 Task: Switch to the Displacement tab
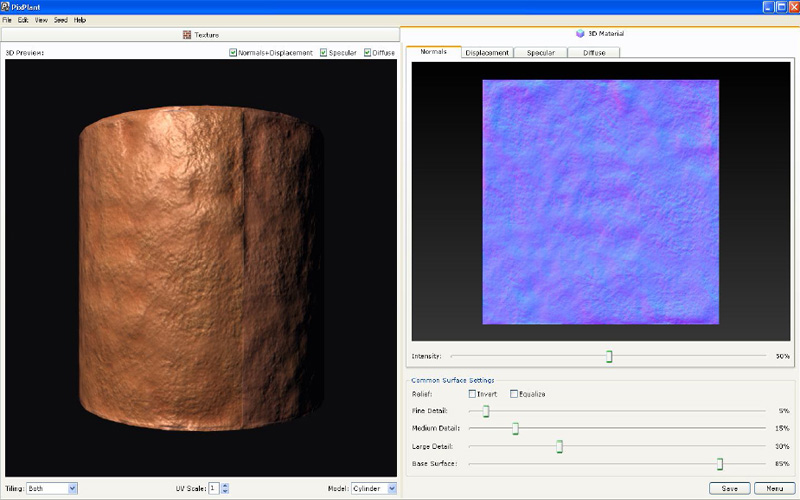487,53
